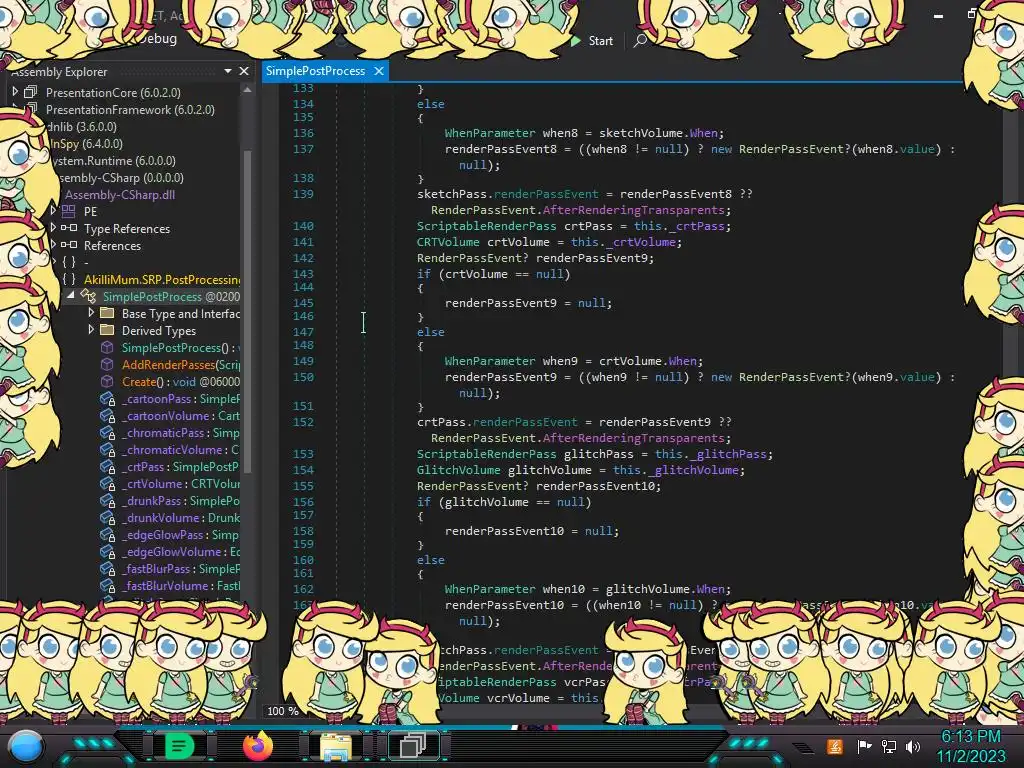Expand the Derived Types folder
This screenshot has width=1024, height=768.
[91, 330]
